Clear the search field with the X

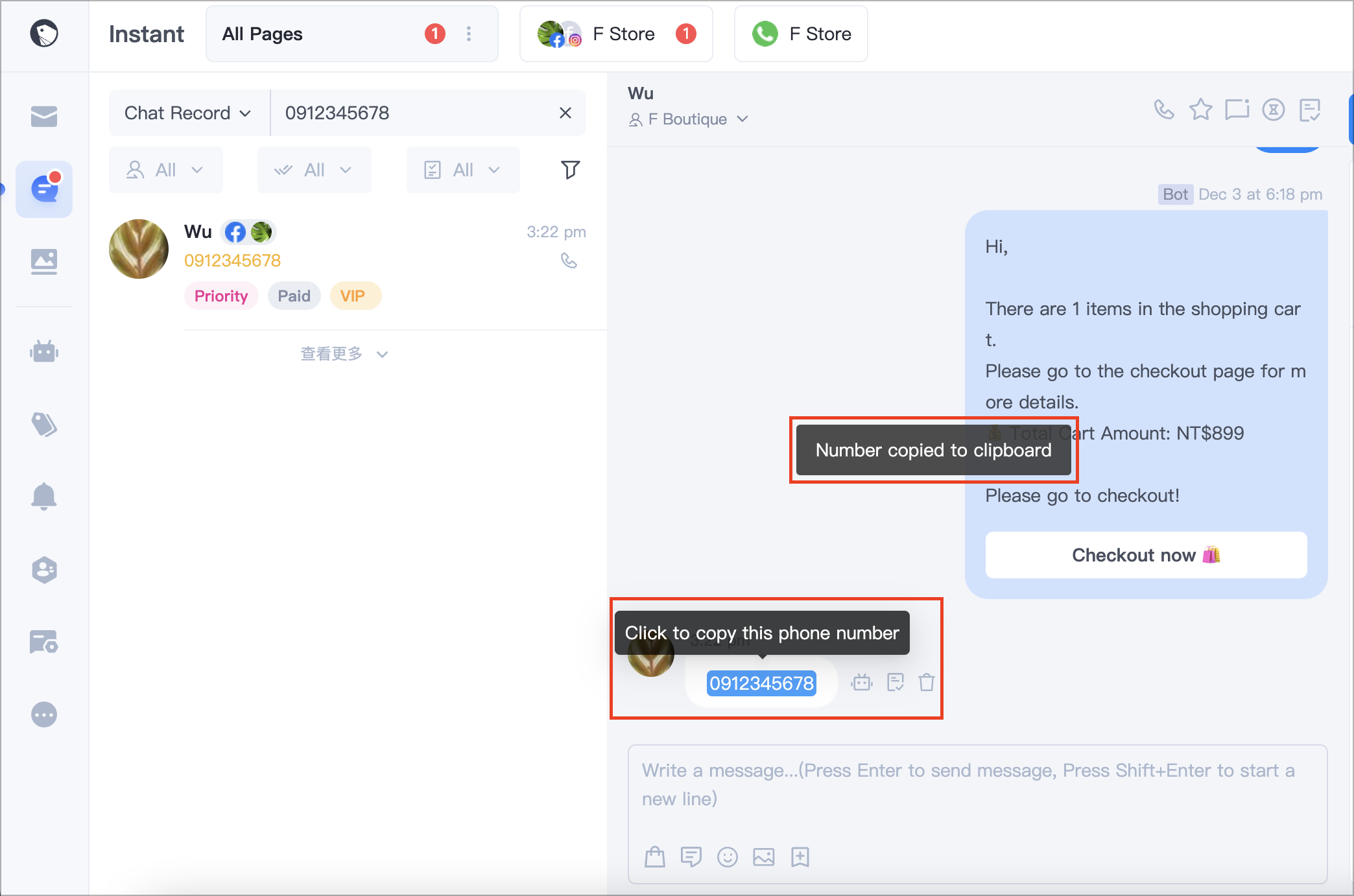(x=565, y=113)
